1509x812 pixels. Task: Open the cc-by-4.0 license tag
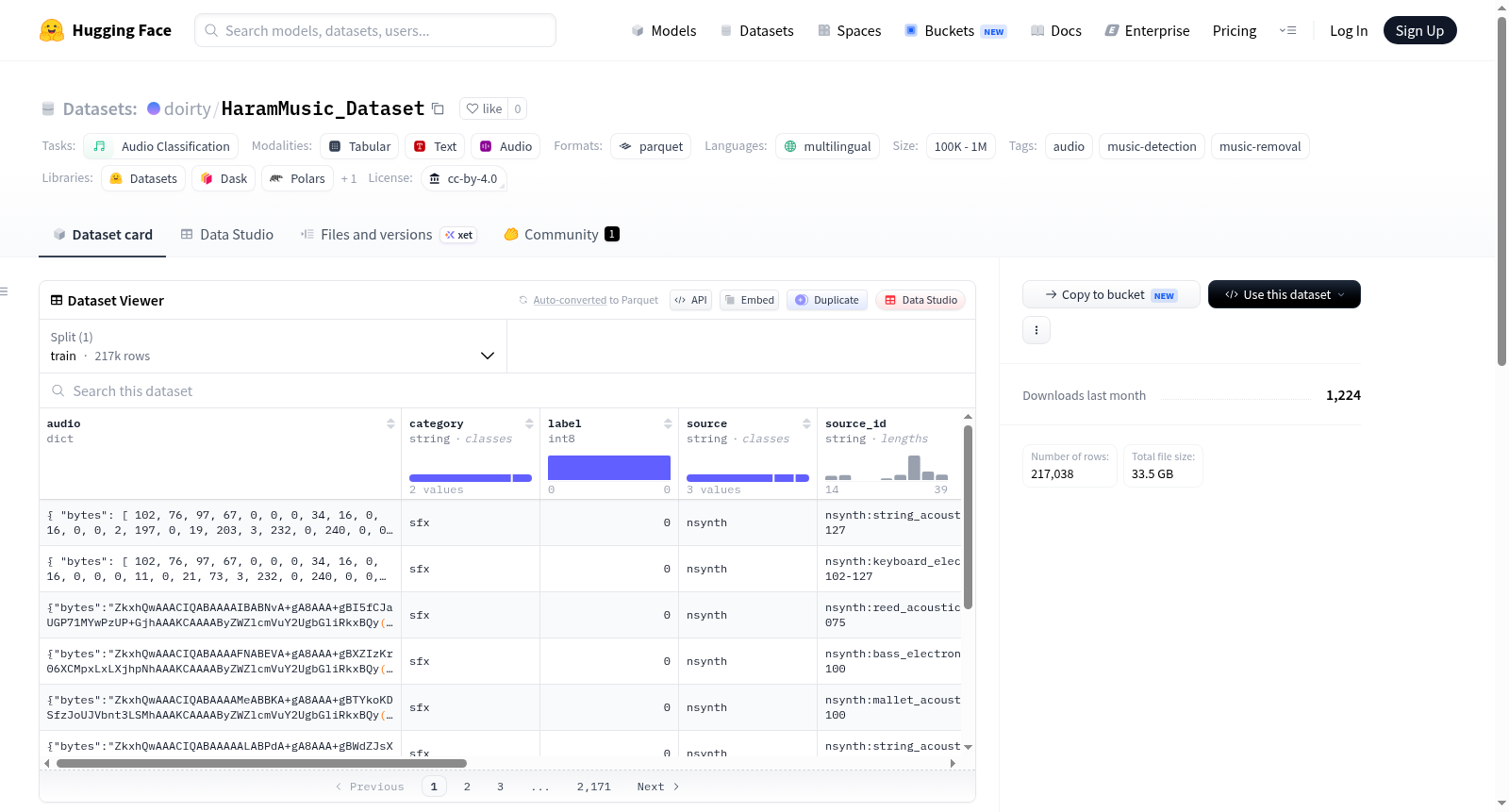(x=463, y=178)
